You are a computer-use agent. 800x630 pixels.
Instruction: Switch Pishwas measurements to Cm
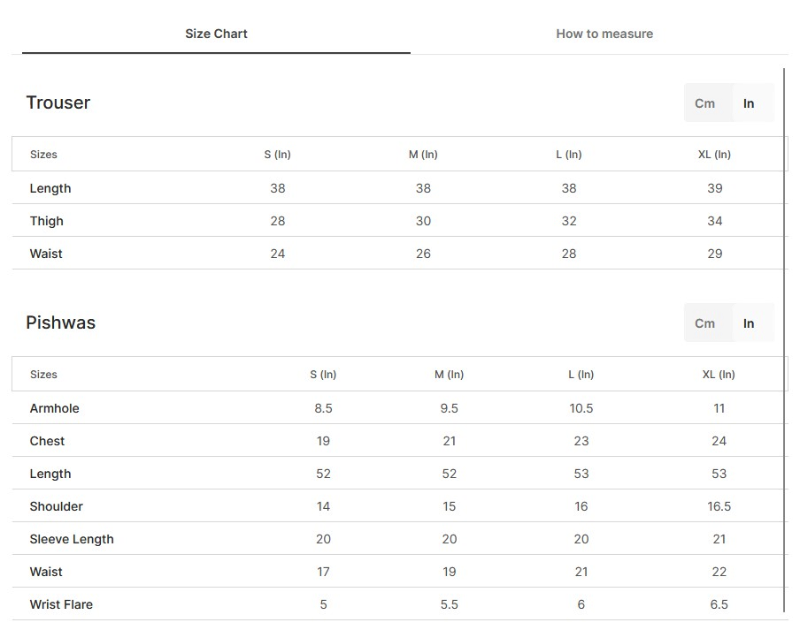(x=705, y=323)
